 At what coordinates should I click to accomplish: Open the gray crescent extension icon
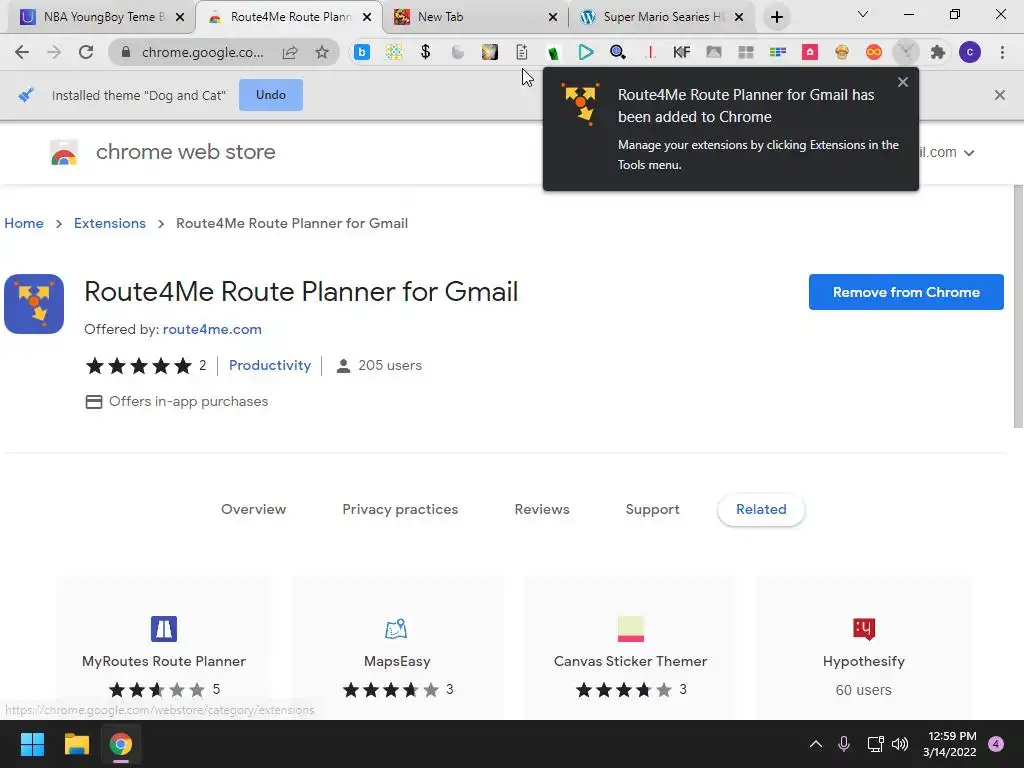[x=458, y=52]
